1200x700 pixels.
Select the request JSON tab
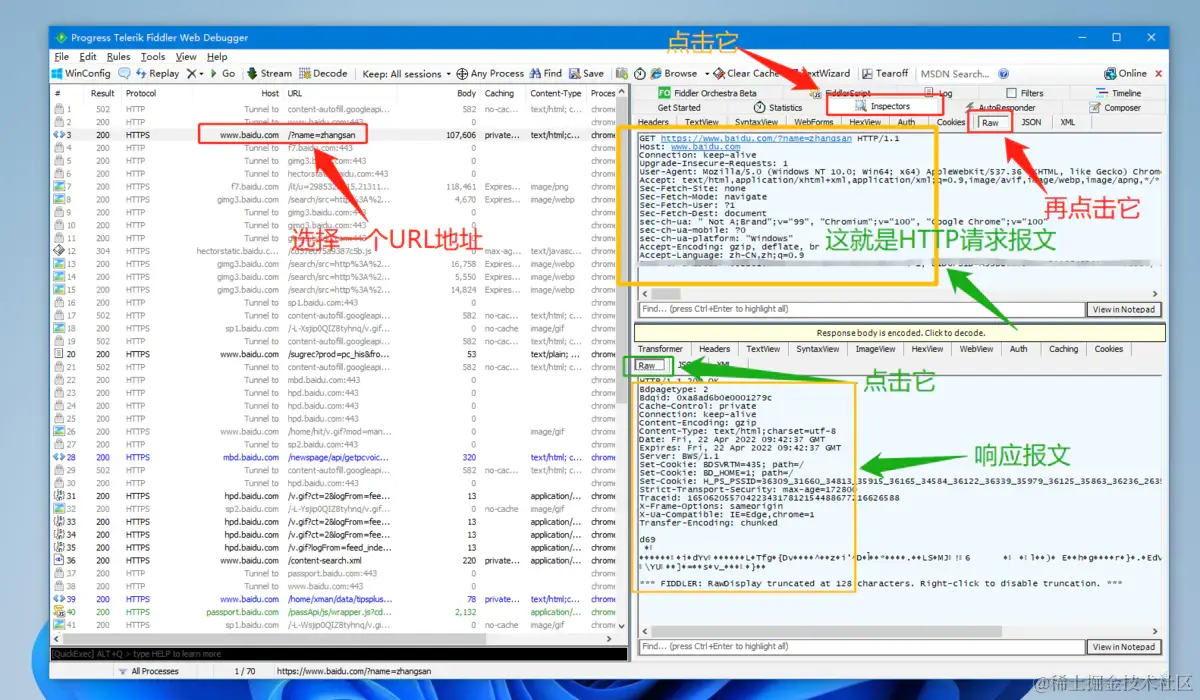tap(1031, 122)
